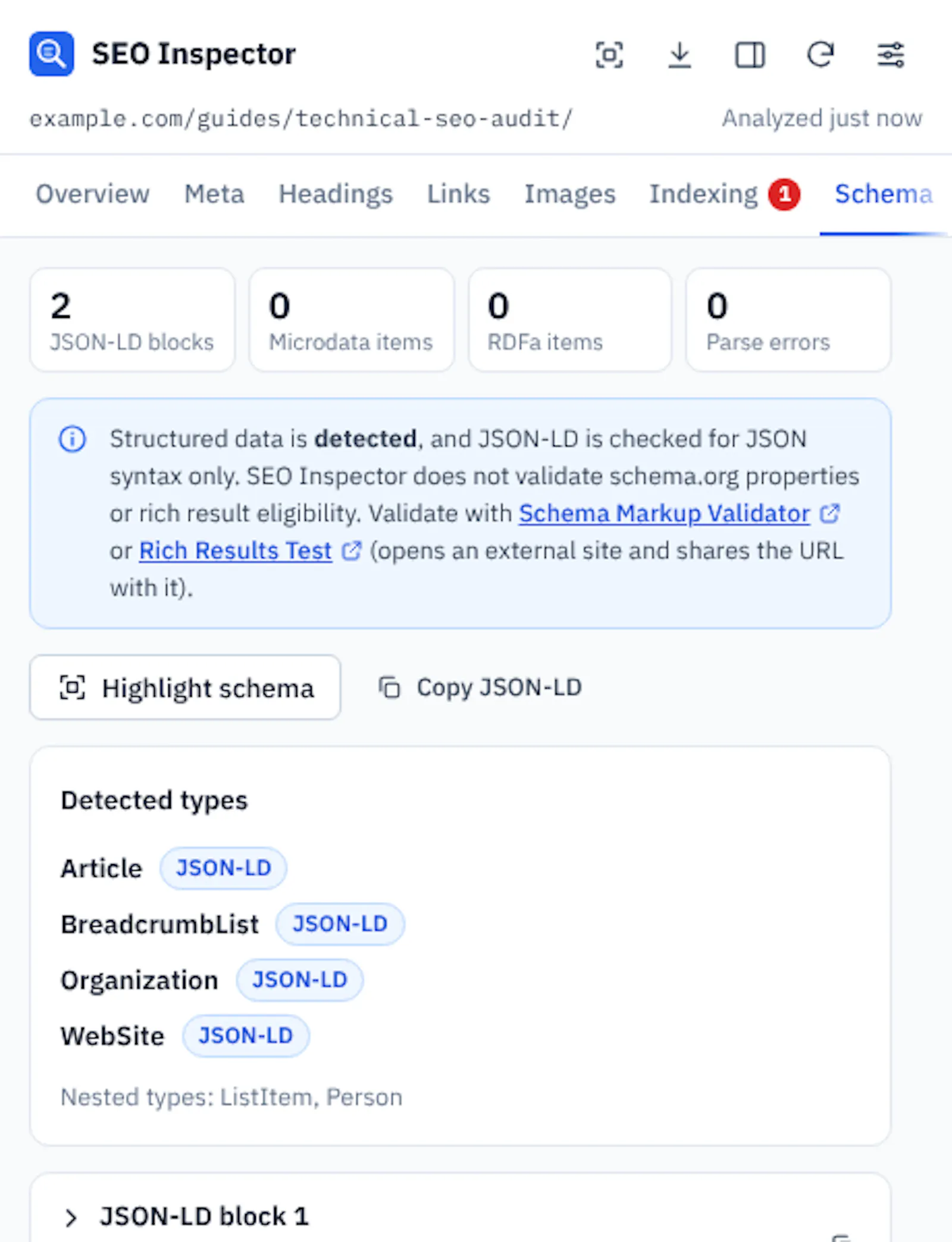Click the JSON-LD badge next to WebSite

click(246, 1036)
